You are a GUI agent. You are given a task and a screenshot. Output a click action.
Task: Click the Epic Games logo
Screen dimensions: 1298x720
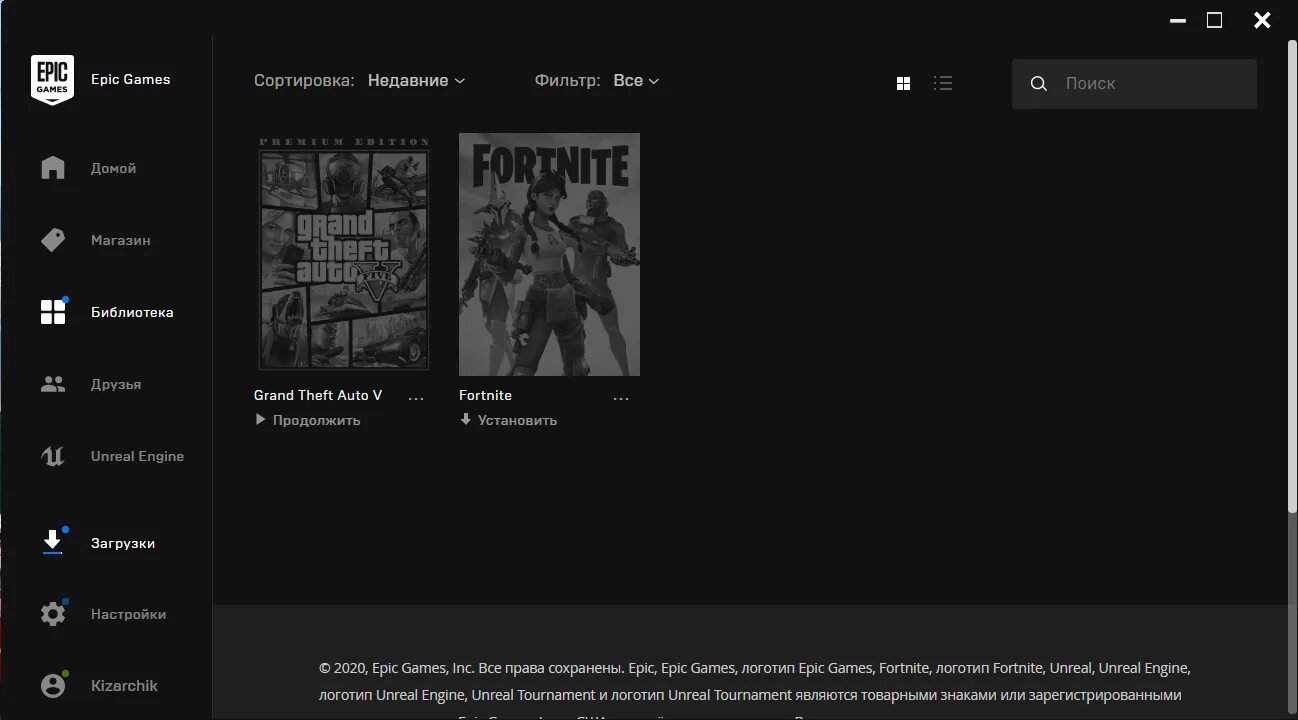[52, 80]
